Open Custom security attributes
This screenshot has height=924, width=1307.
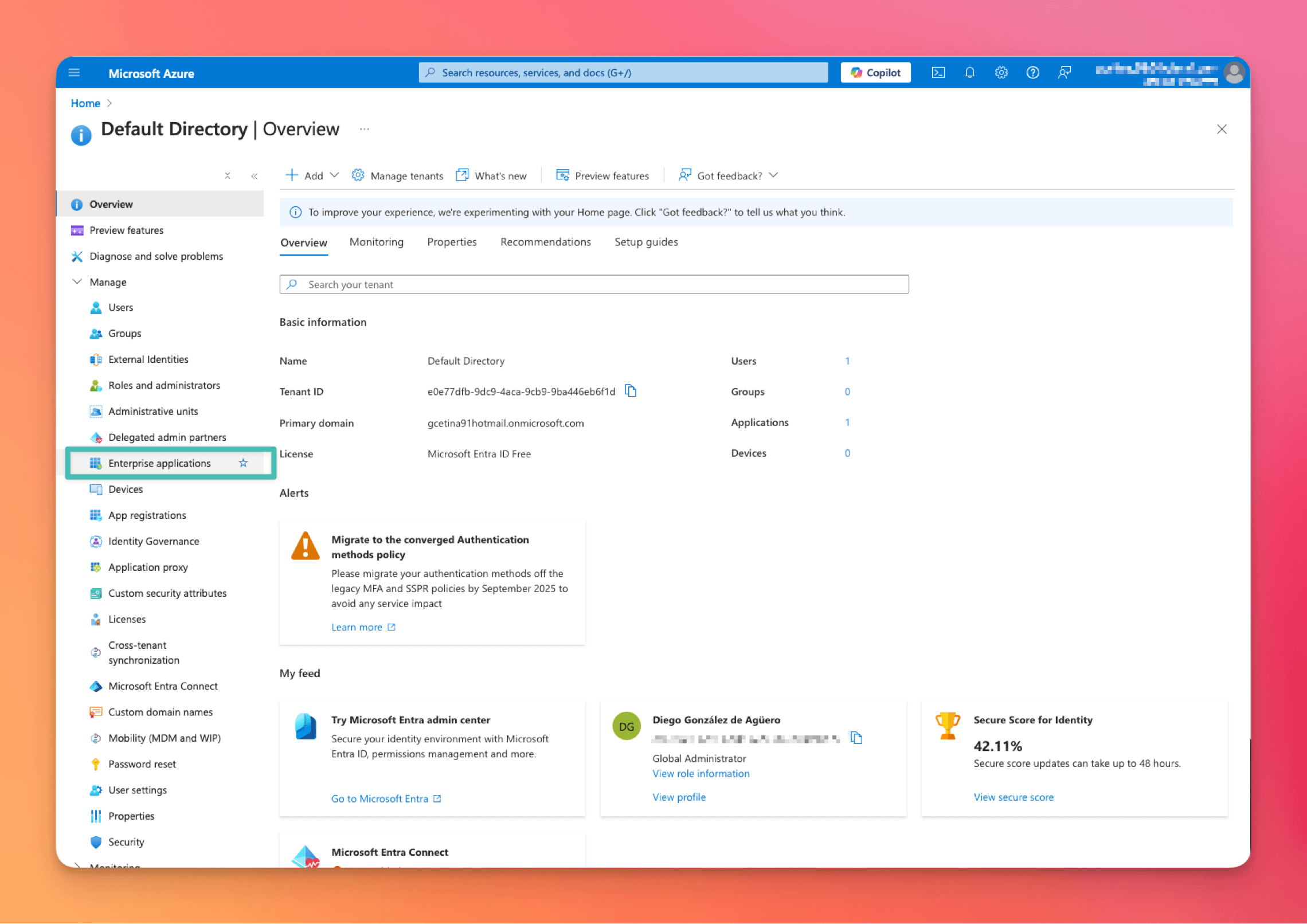167,593
